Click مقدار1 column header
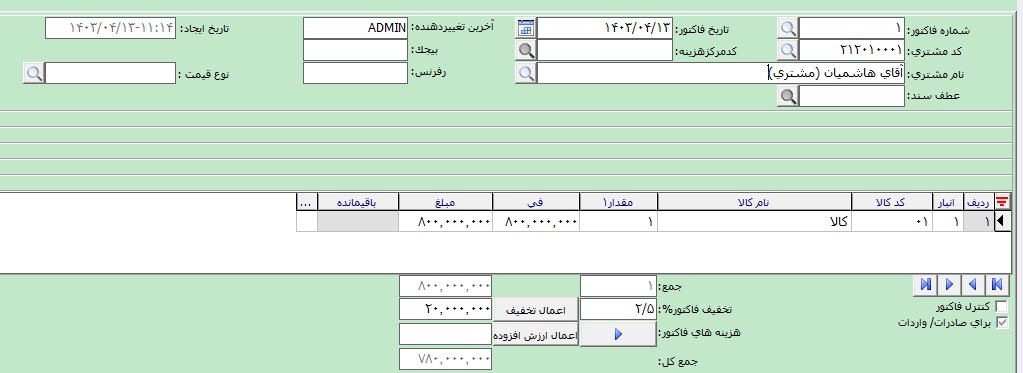The height and width of the screenshot is (373, 1023). point(618,203)
